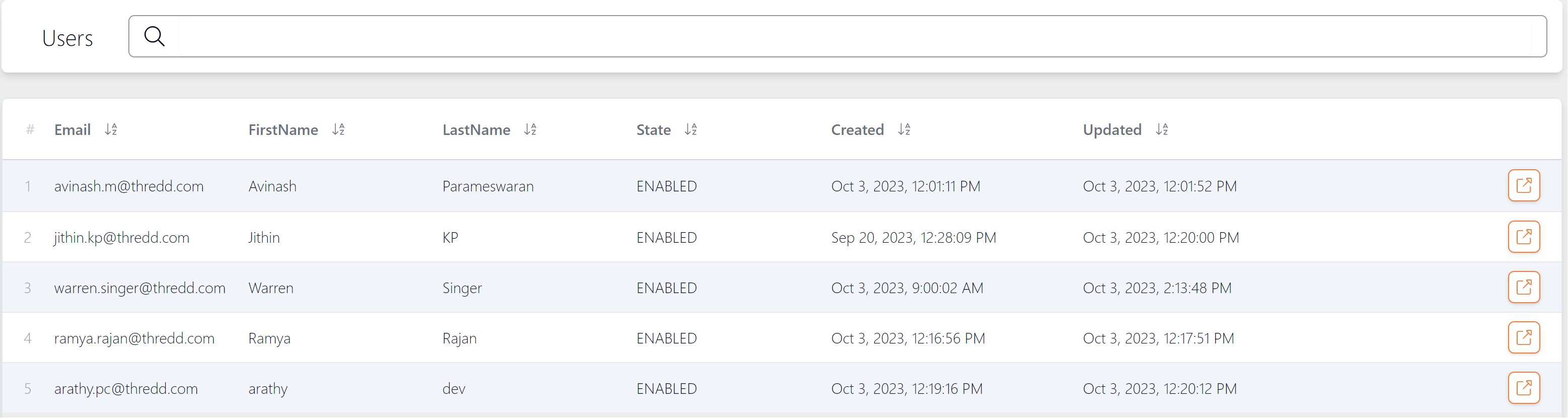This screenshot has height=418, width=1568.
Task: Open details for avinash.m@thredd.com user
Action: point(1524,185)
